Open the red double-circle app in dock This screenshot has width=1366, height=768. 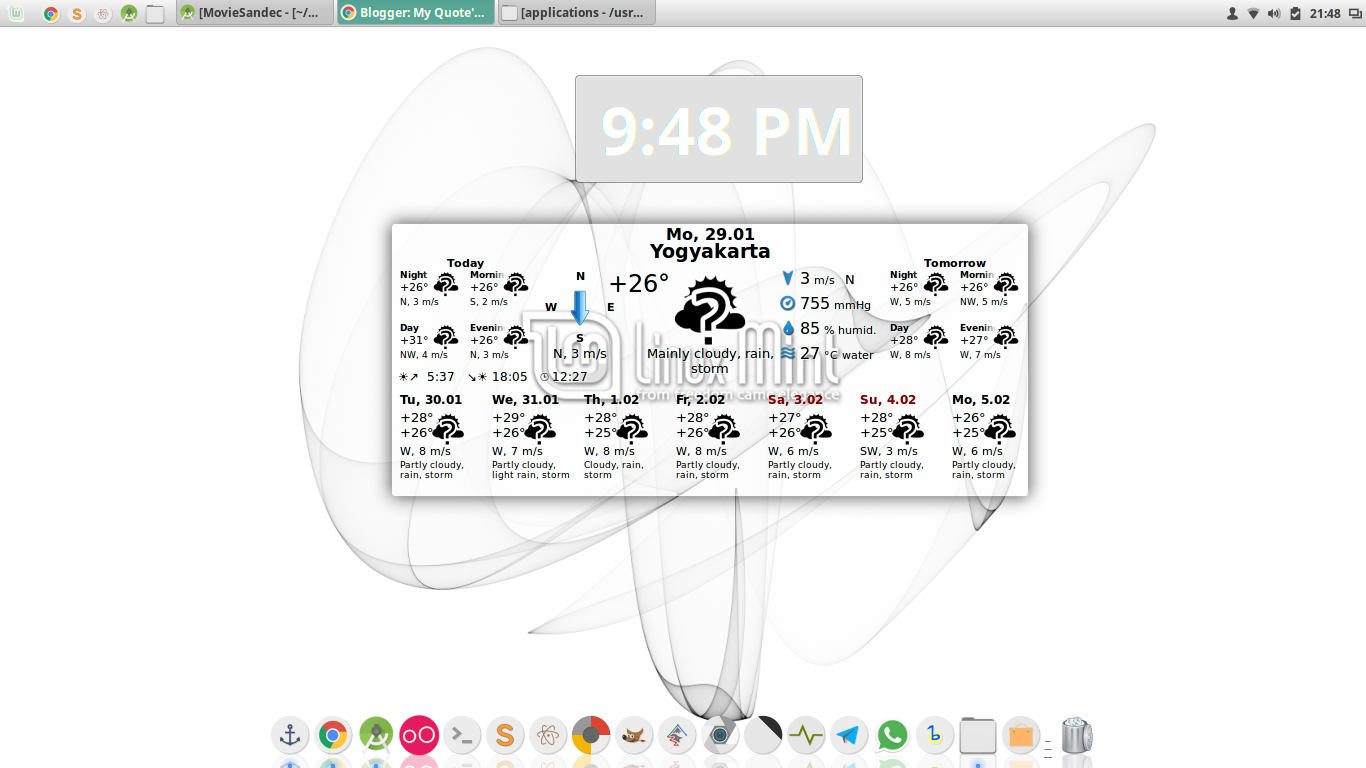[x=419, y=736]
